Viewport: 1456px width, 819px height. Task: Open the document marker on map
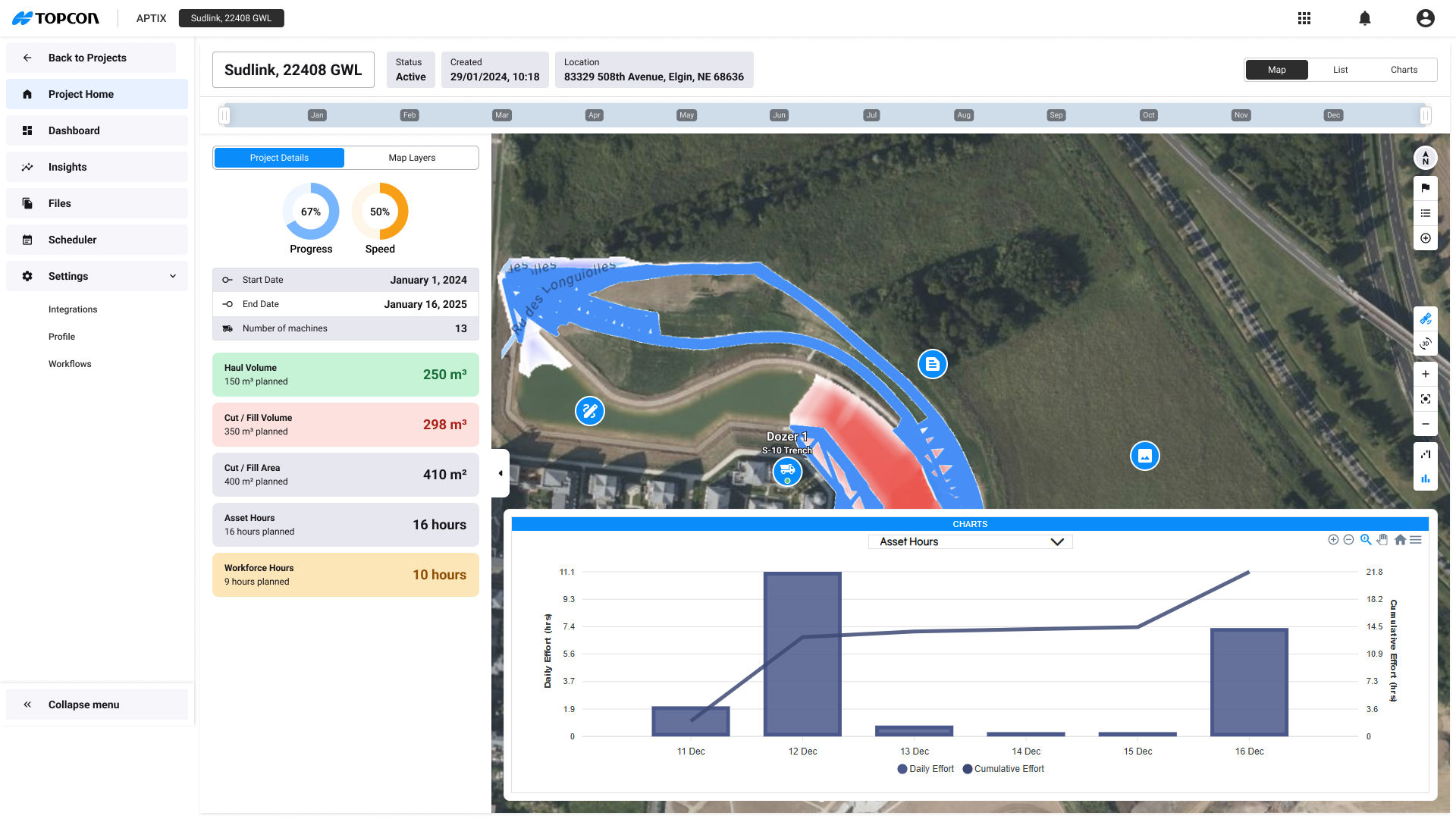point(932,364)
